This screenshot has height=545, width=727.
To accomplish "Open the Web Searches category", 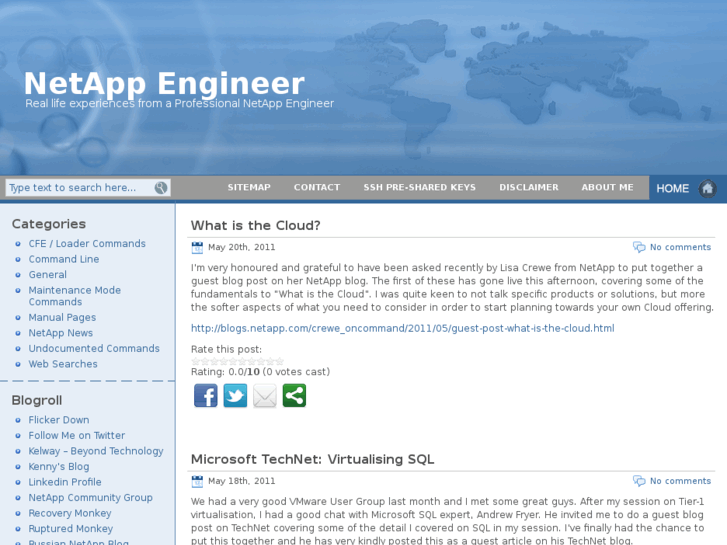I will point(63,364).
